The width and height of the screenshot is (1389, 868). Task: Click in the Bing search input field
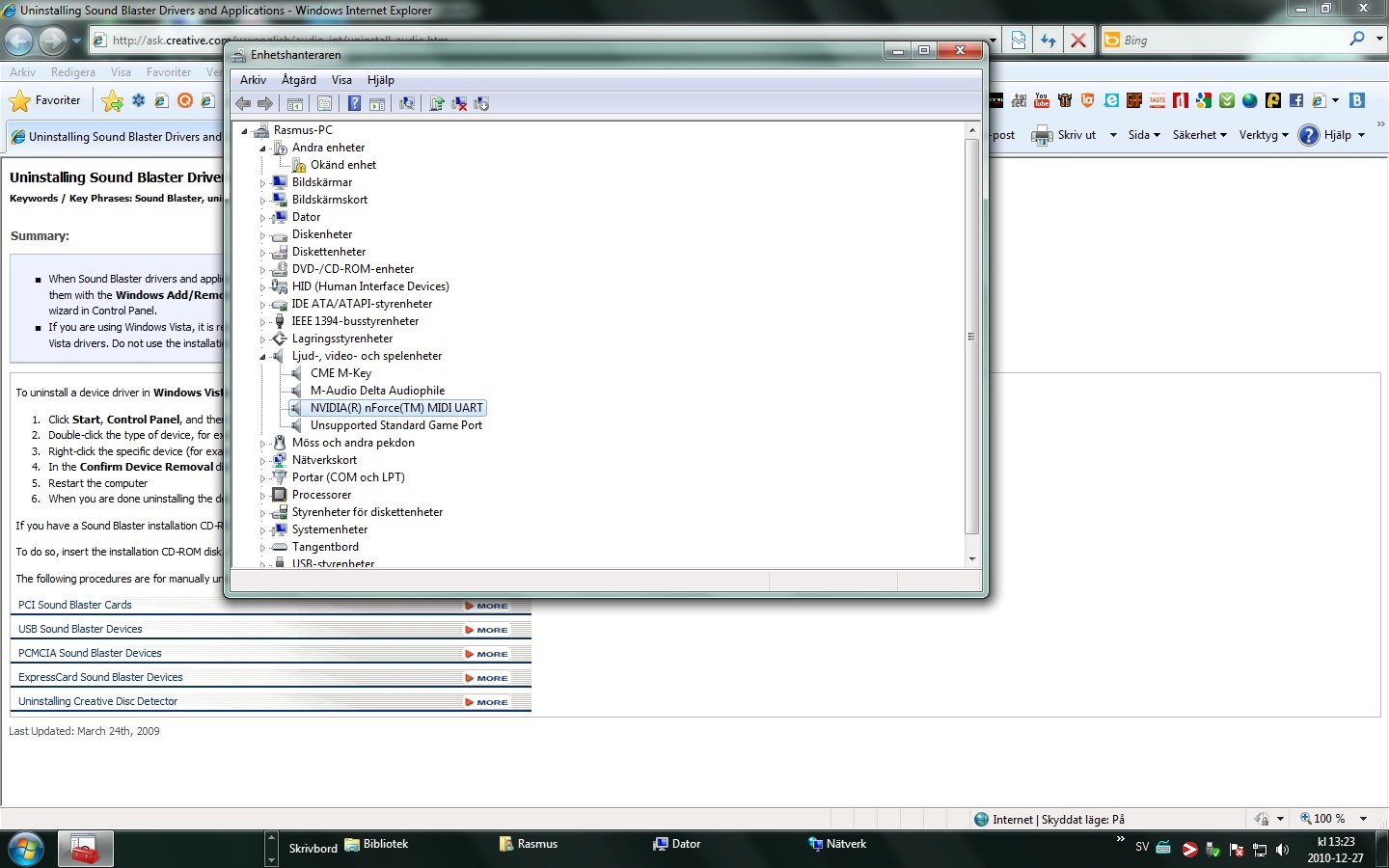pos(1230,41)
